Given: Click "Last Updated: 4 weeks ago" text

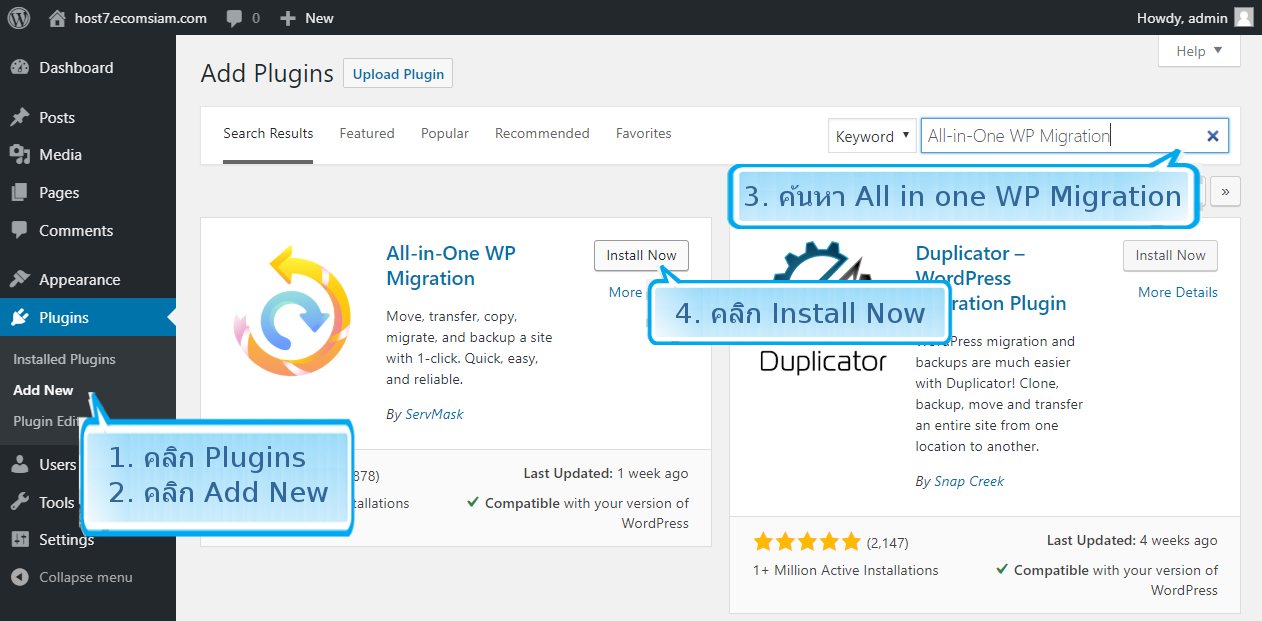Looking at the screenshot, I should [x=1132, y=540].
